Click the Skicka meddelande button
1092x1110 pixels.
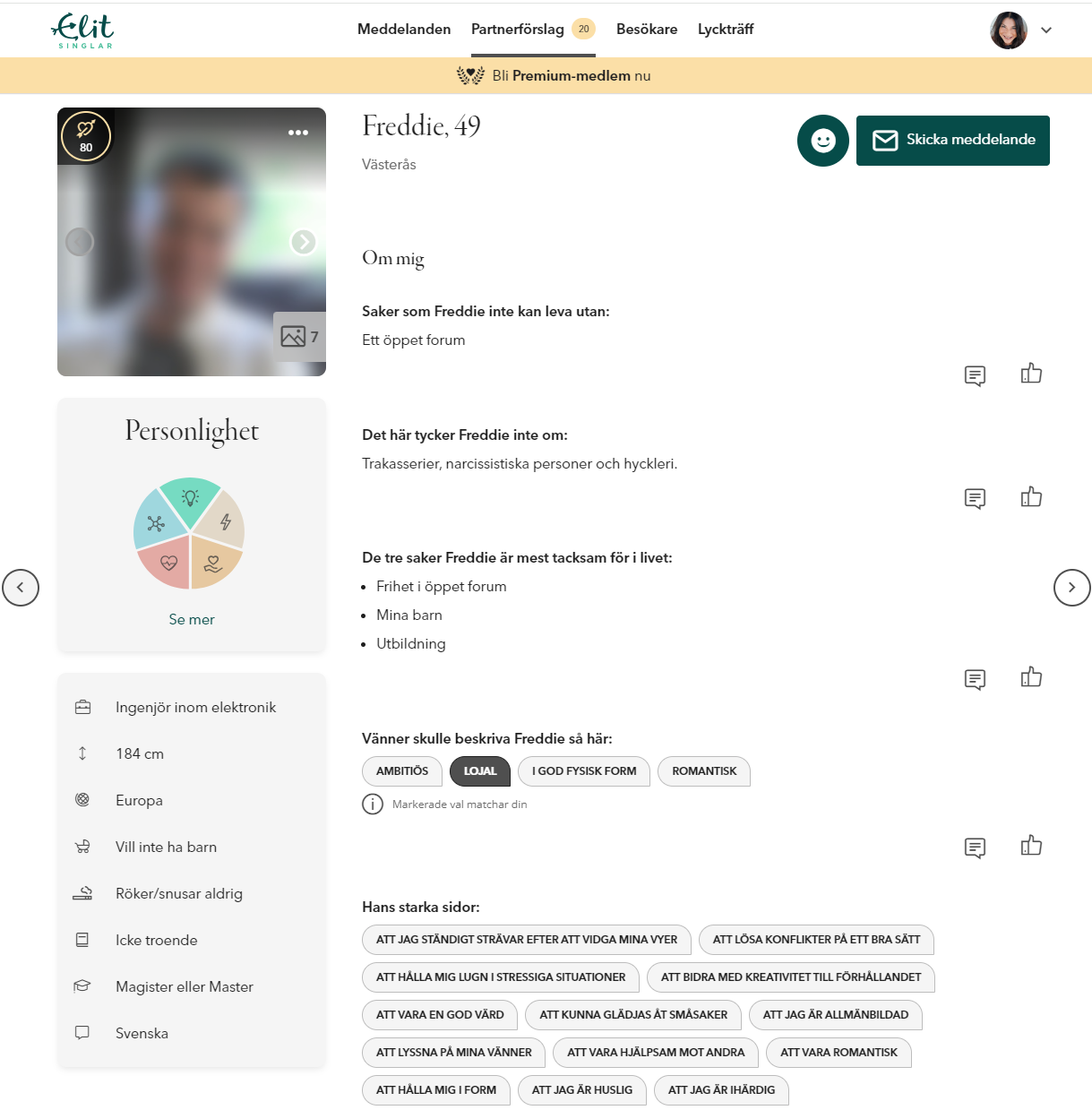pos(953,141)
